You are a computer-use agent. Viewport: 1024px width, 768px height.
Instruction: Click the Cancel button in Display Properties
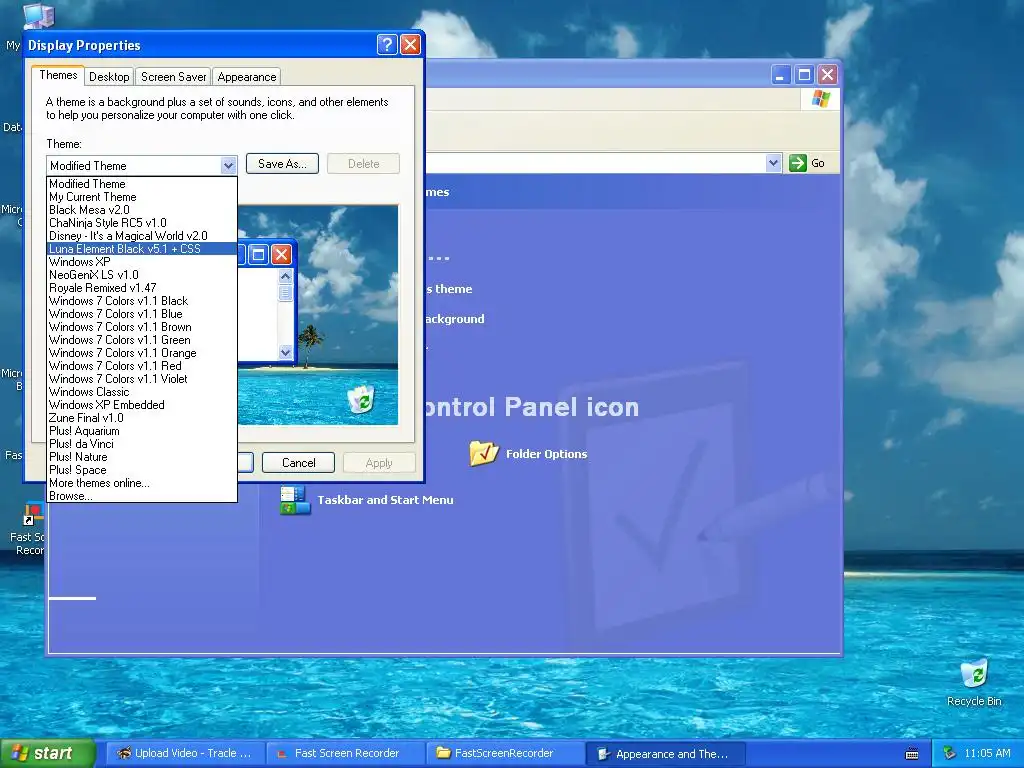(298, 462)
